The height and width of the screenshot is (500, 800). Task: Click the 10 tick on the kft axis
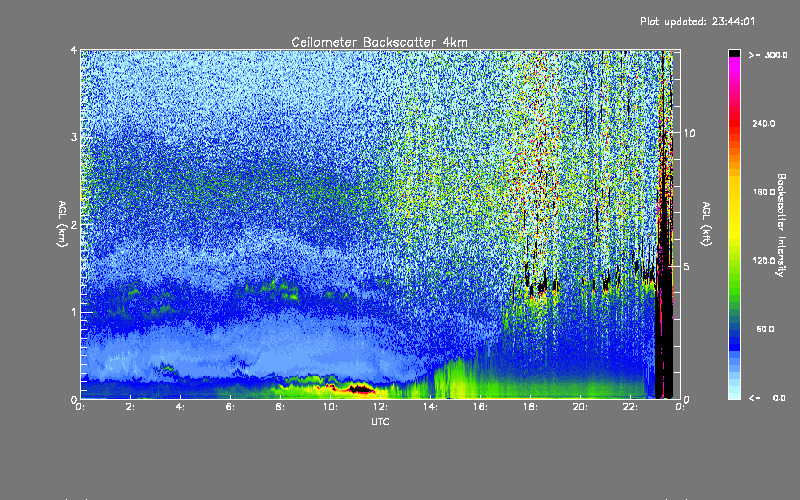click(689, 133)
